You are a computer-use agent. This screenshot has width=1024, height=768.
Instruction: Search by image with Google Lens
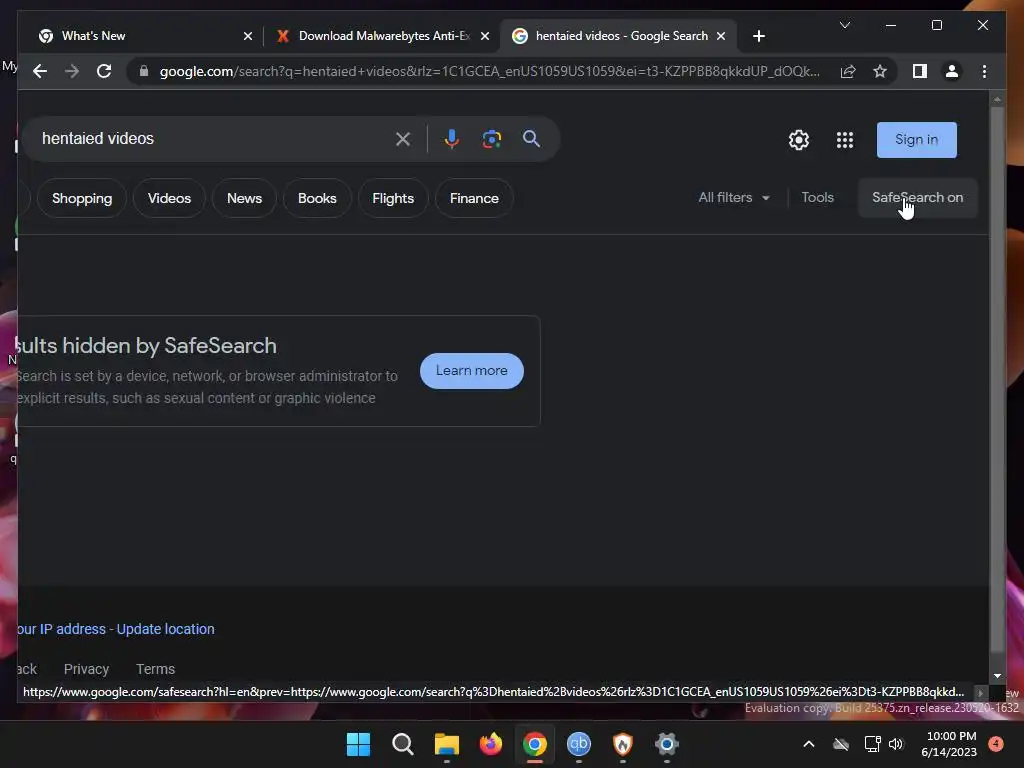492,138
